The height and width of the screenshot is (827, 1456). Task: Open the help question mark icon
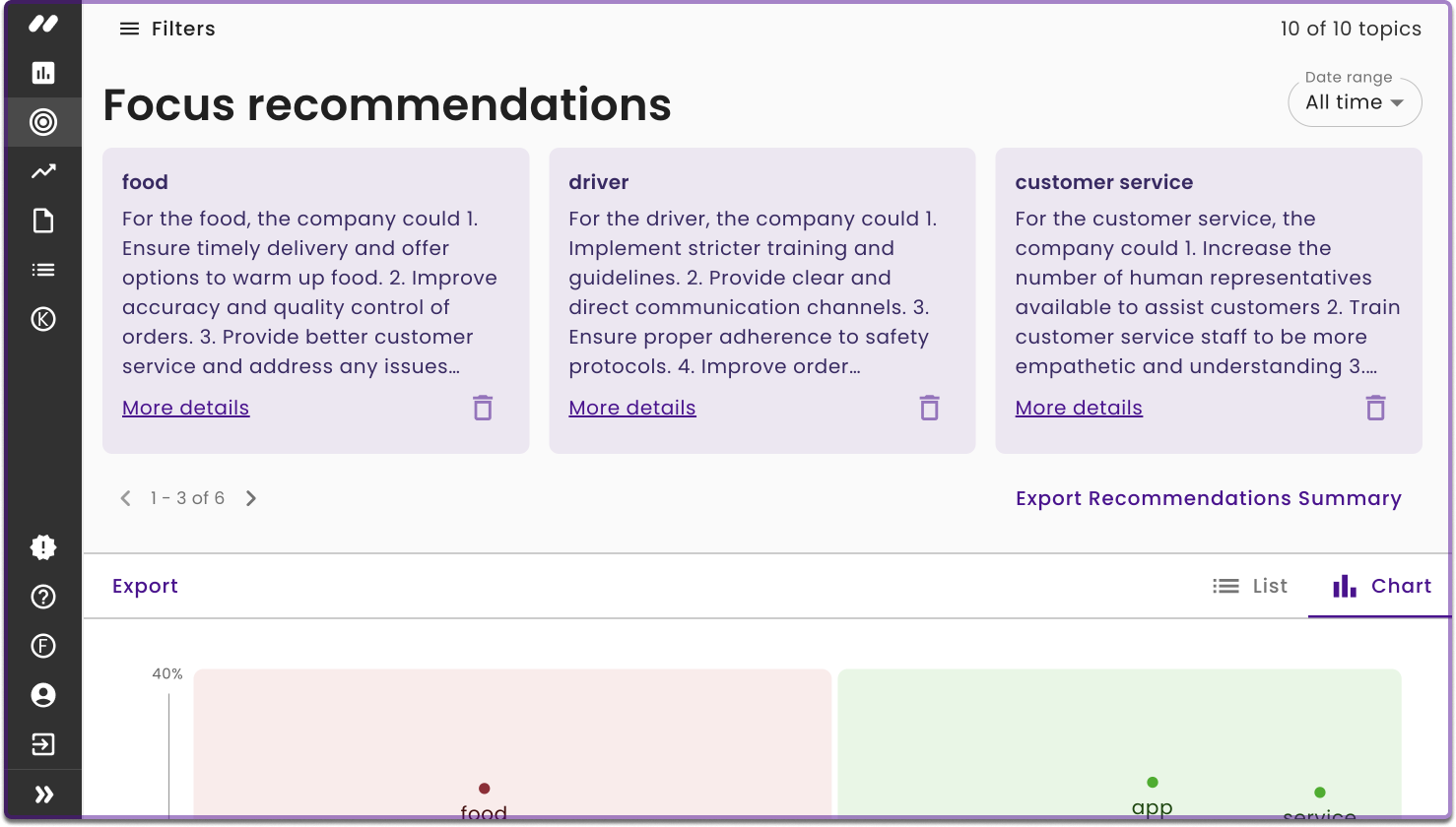[x=43, y=597]
